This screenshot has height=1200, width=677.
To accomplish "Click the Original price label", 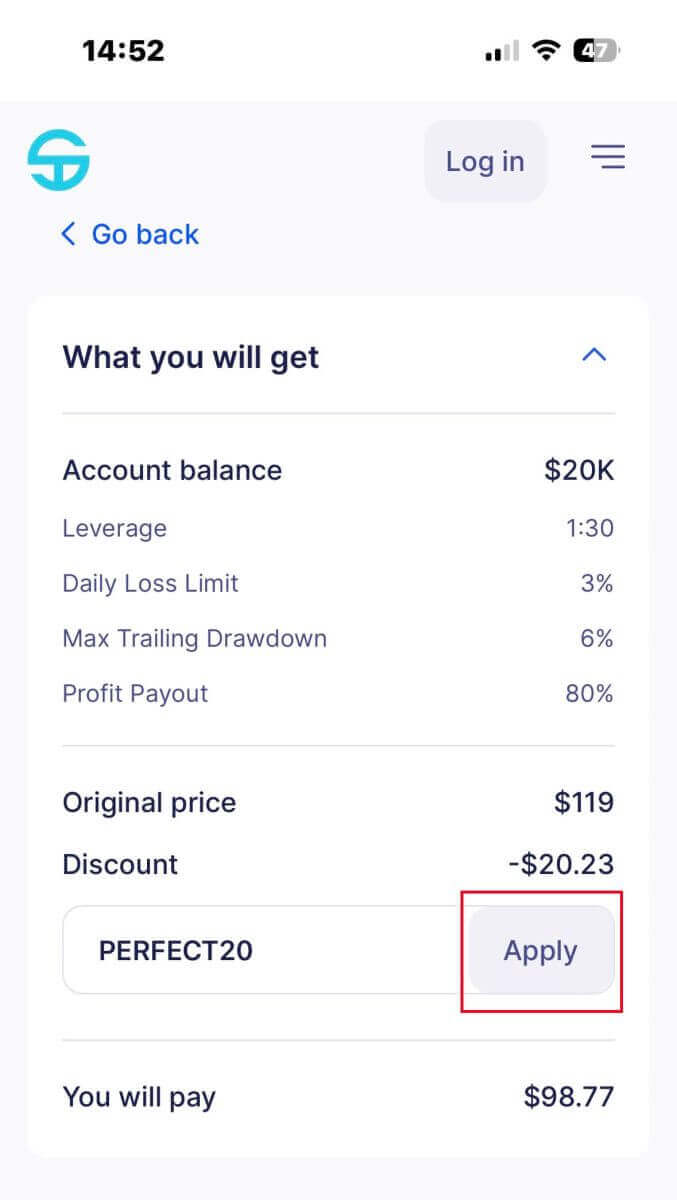I will point(149,802).
